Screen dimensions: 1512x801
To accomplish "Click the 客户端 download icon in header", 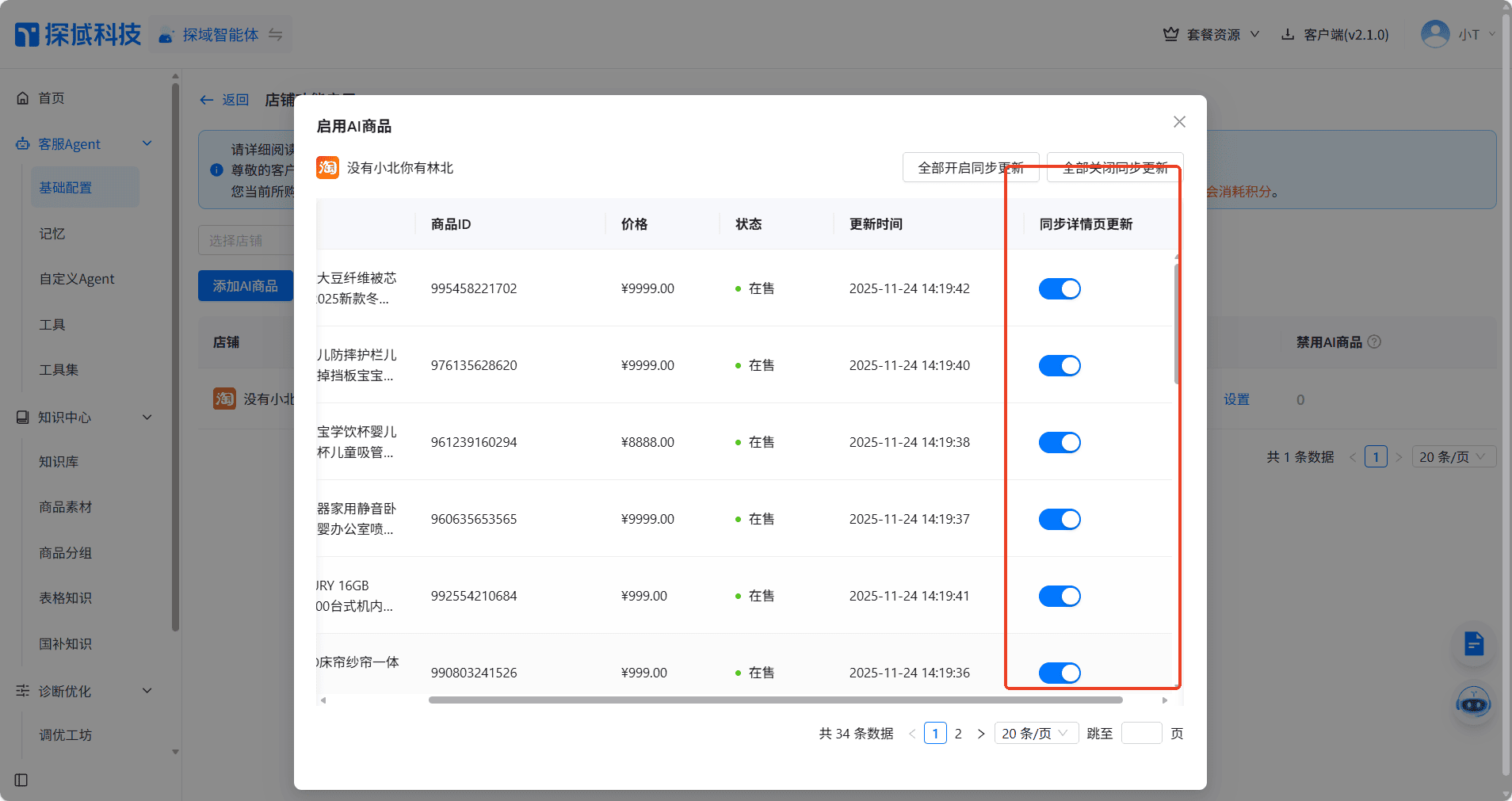I will click(1287, 34).
